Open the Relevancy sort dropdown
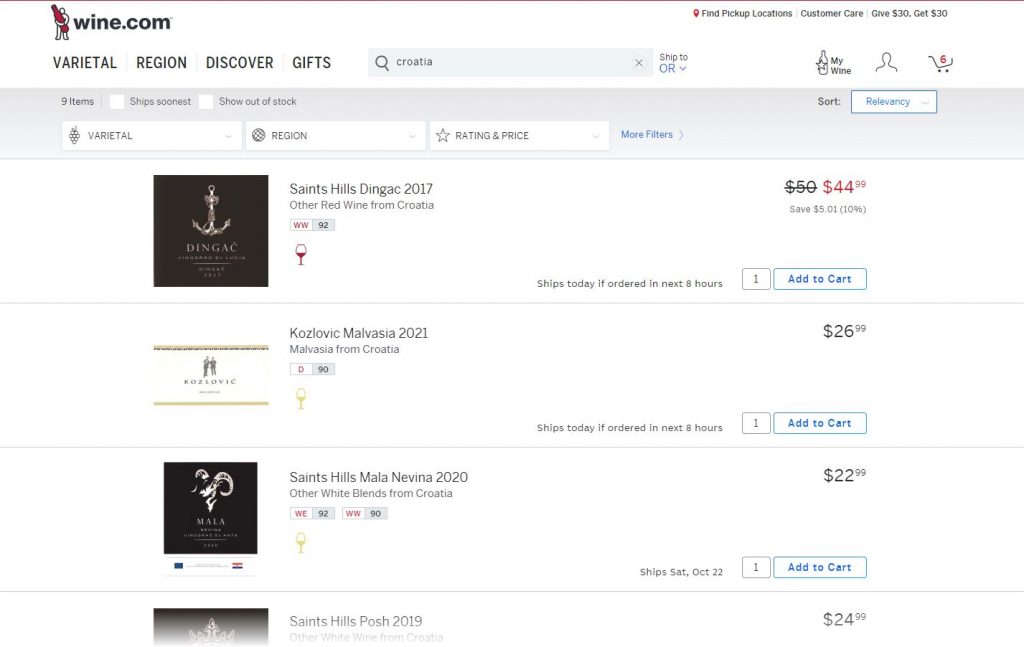The width and height of the screenshot is (1024, 647). 893,102
